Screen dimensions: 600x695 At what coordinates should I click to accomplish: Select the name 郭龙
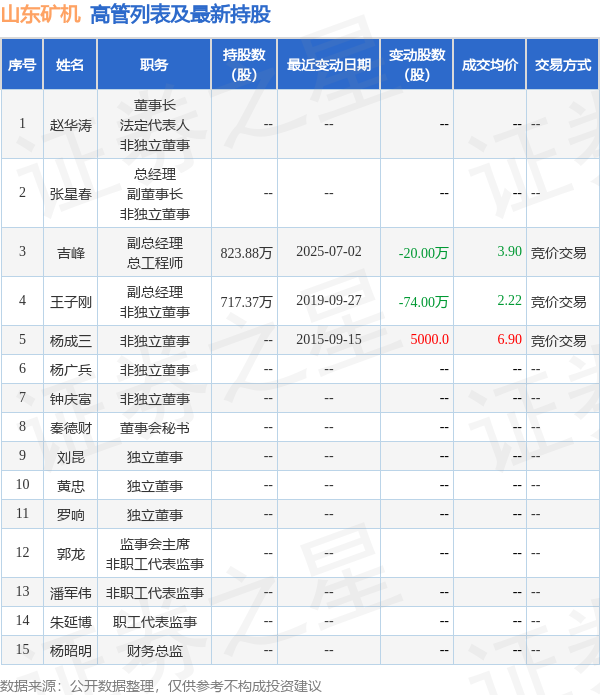pos(70,554)
